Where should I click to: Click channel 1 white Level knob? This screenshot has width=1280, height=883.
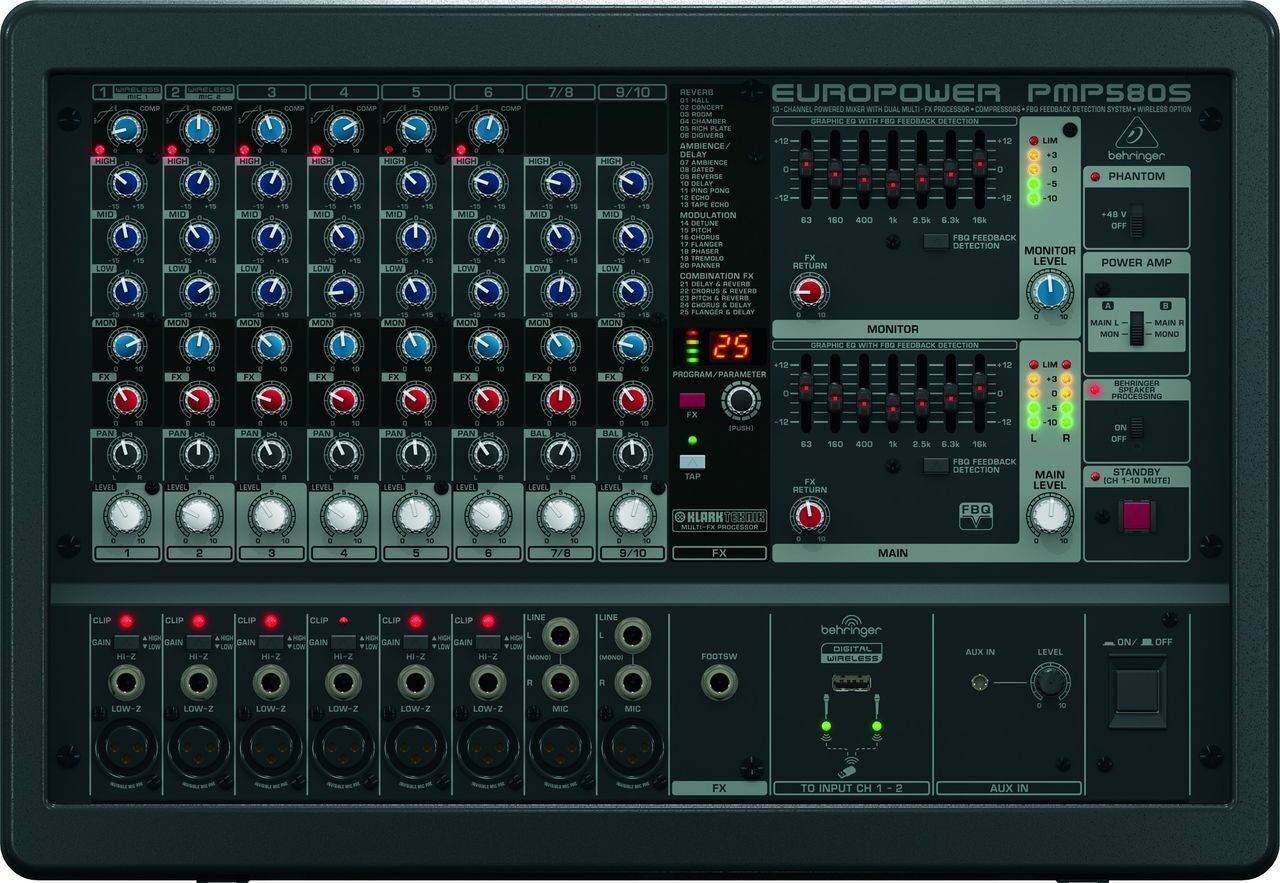coord(126,515)
